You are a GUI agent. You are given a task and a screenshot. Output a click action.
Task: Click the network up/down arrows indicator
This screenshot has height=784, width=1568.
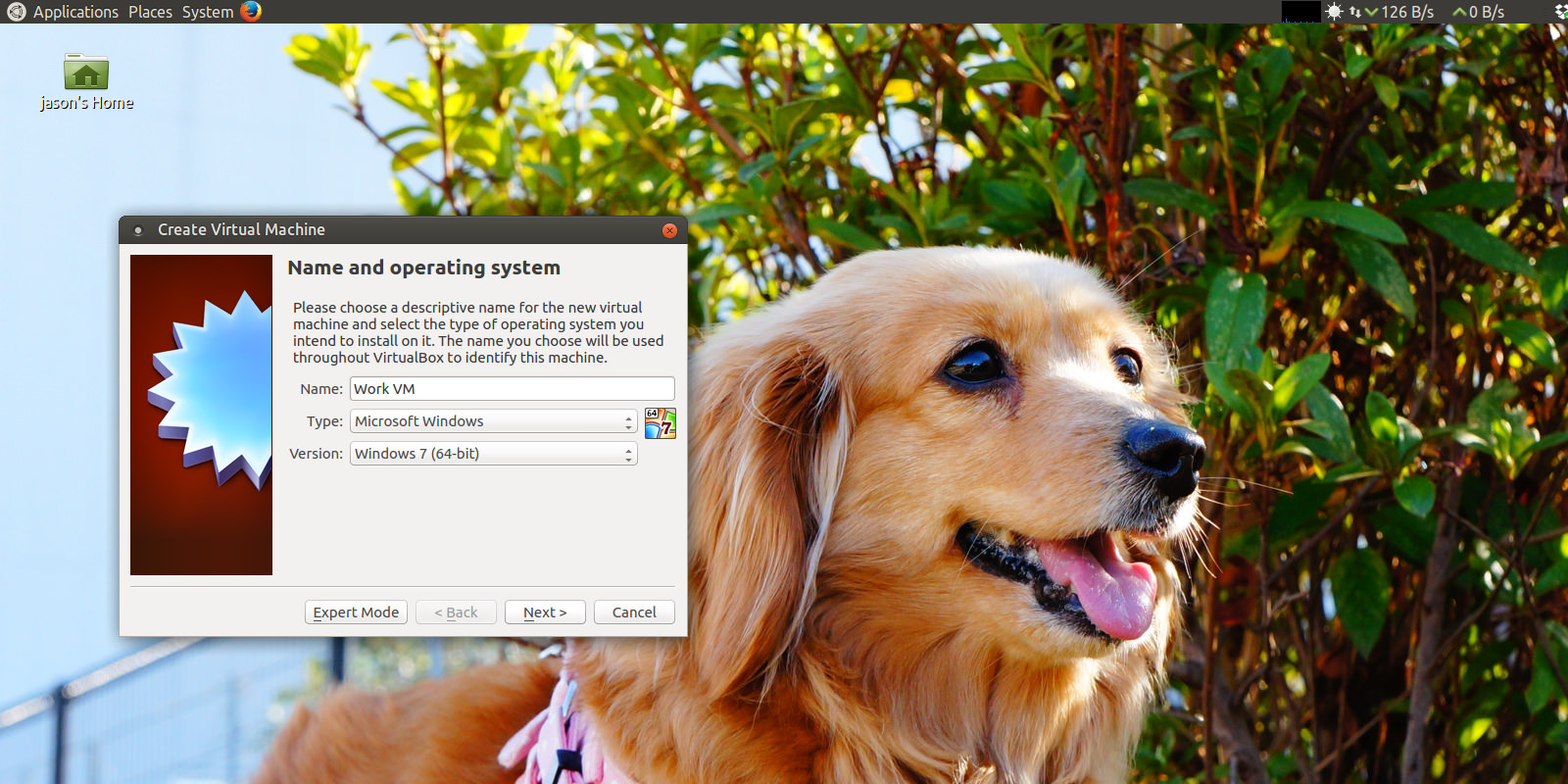coord(1355,12)
